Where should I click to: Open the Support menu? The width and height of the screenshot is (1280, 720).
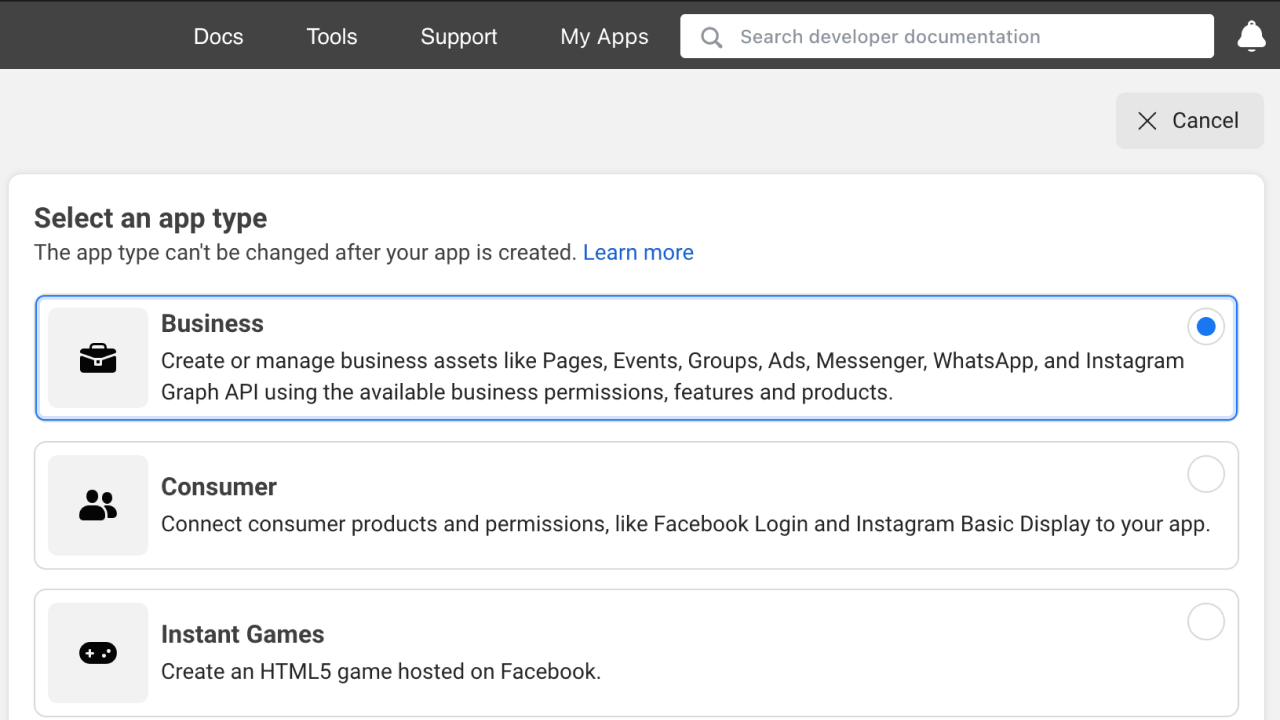click(x=458, y=36)
